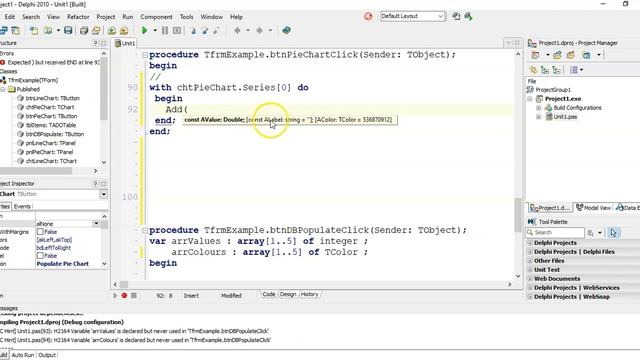640x360 pixels.
Task: Click the Collapse All tree icon in Project Manager
Action: 556,70
